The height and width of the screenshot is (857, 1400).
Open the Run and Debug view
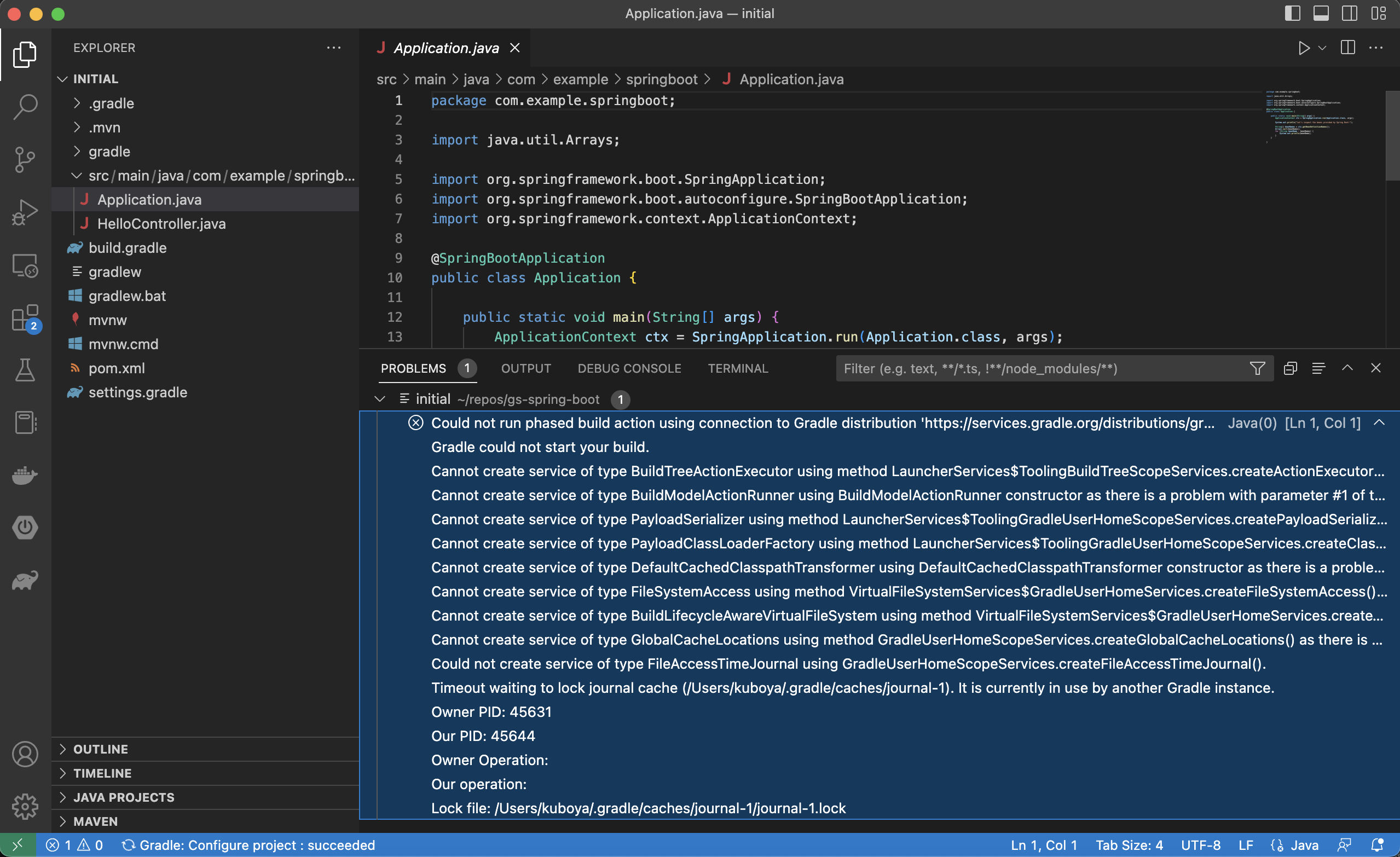point(25,211)
